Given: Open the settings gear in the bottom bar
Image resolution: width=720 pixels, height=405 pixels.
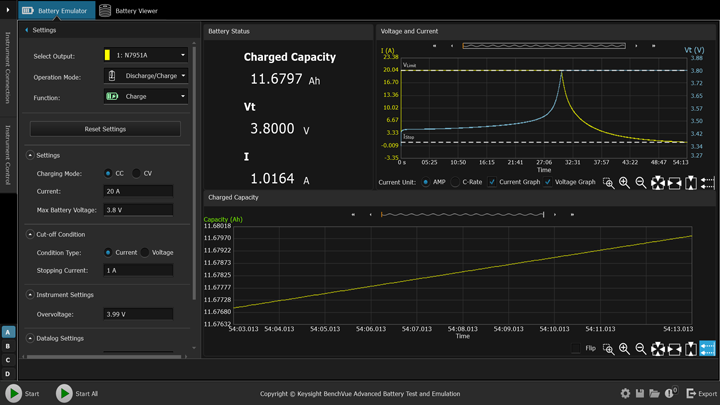Looking at the screenshot, I should click(625, 394).
